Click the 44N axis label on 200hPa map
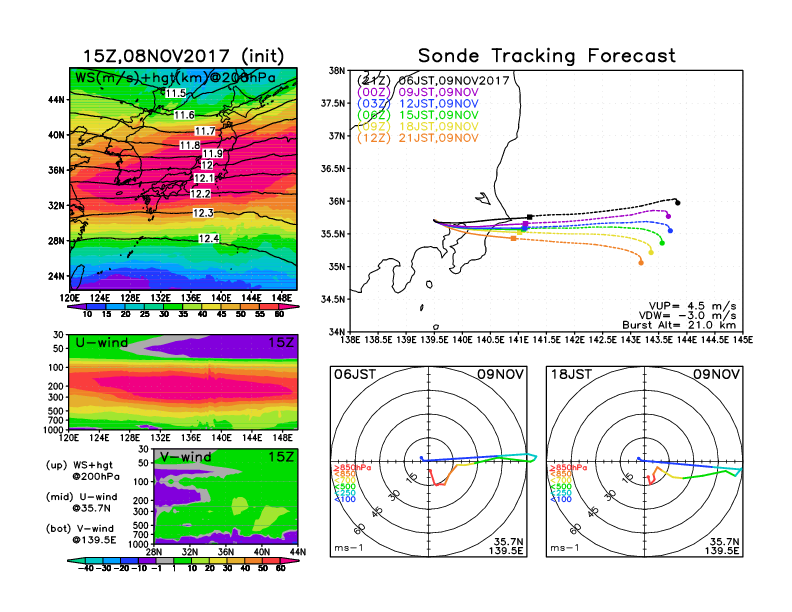 pyautogui.click(x=57, y=100)
